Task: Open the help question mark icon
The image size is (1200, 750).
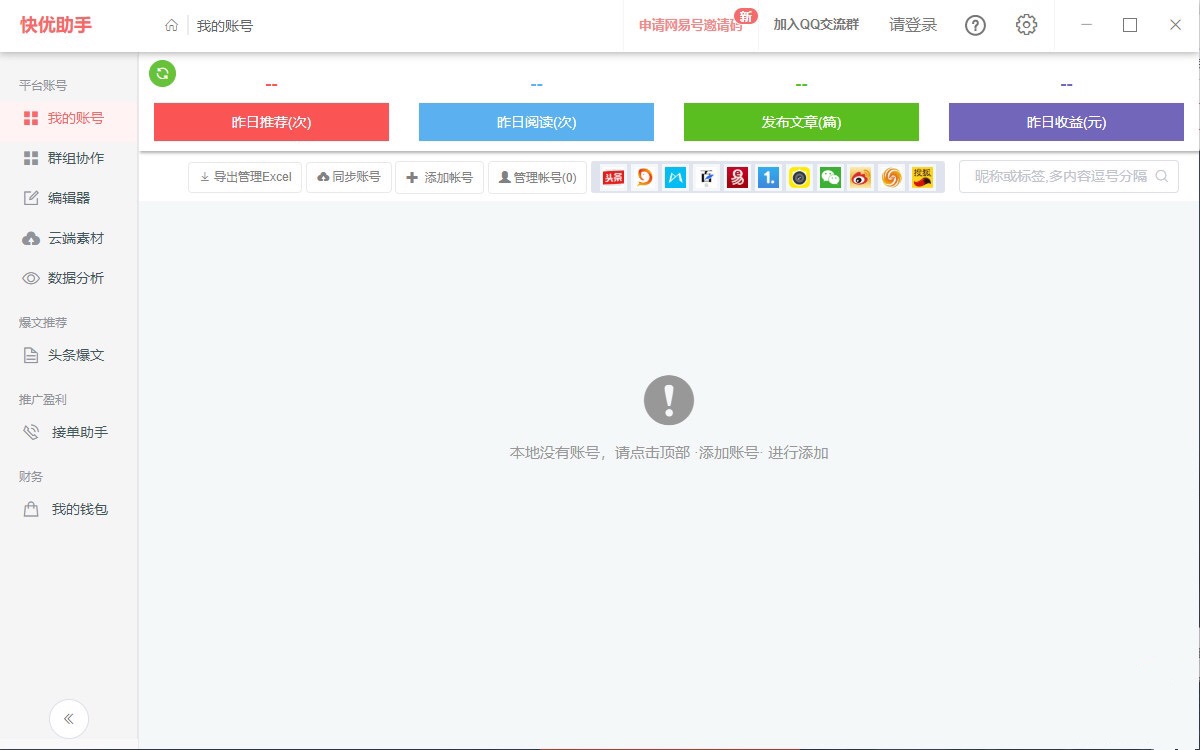Action: click(x=975, y=25)
